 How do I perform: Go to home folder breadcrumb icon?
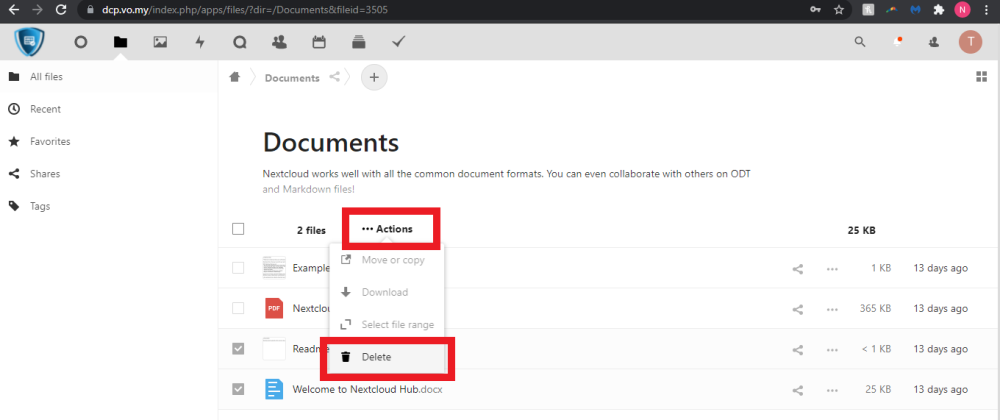pos(235,77)
